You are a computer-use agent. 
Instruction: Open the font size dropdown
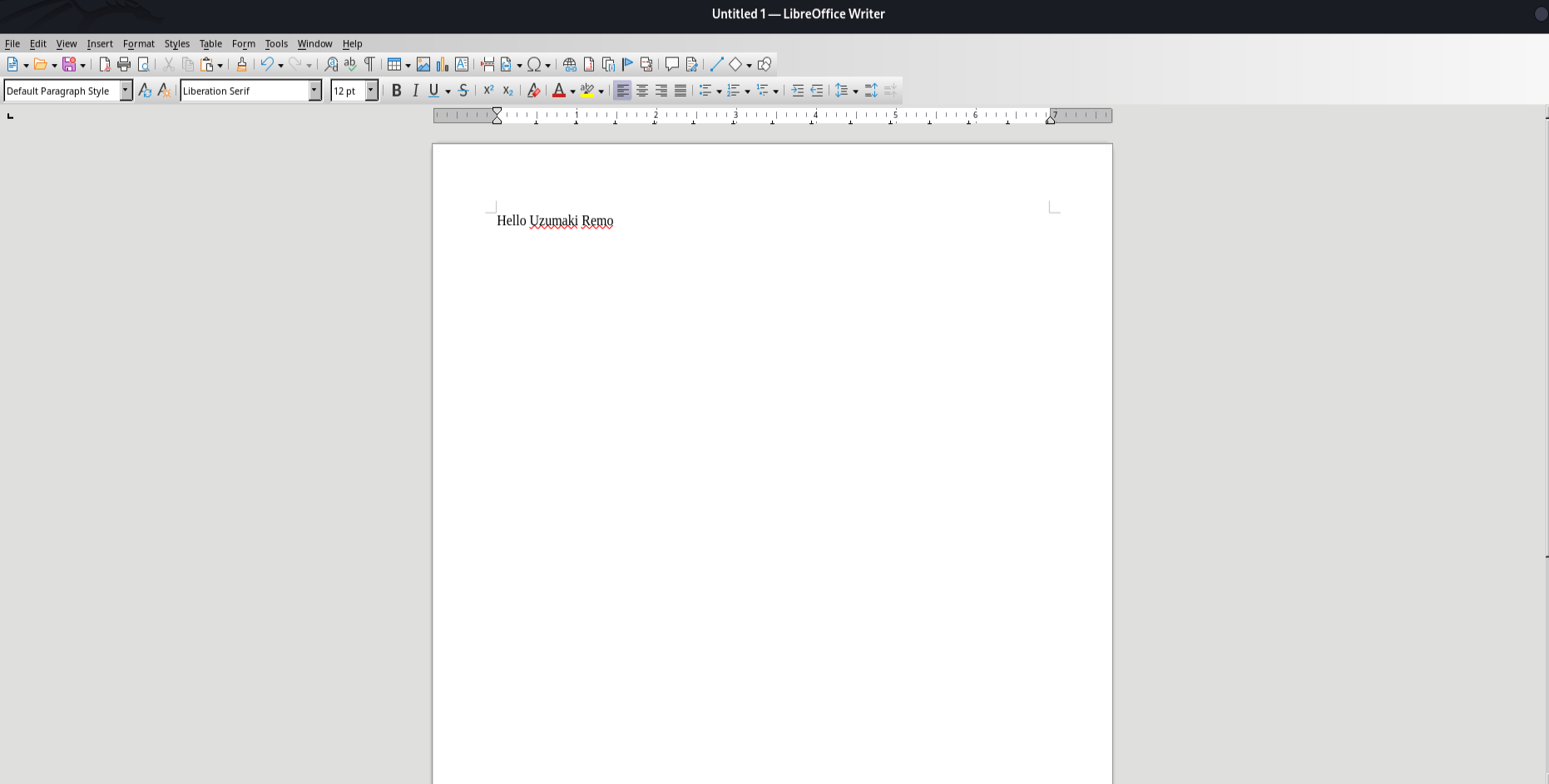(371, 91)
